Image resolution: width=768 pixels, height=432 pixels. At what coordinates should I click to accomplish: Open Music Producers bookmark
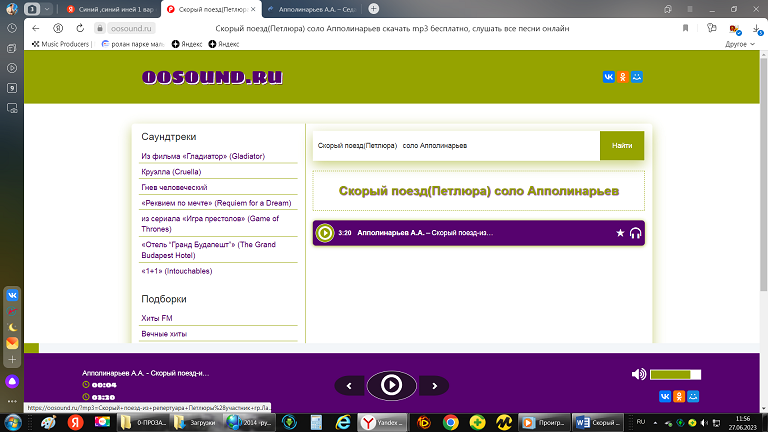[x=61, y=44]
